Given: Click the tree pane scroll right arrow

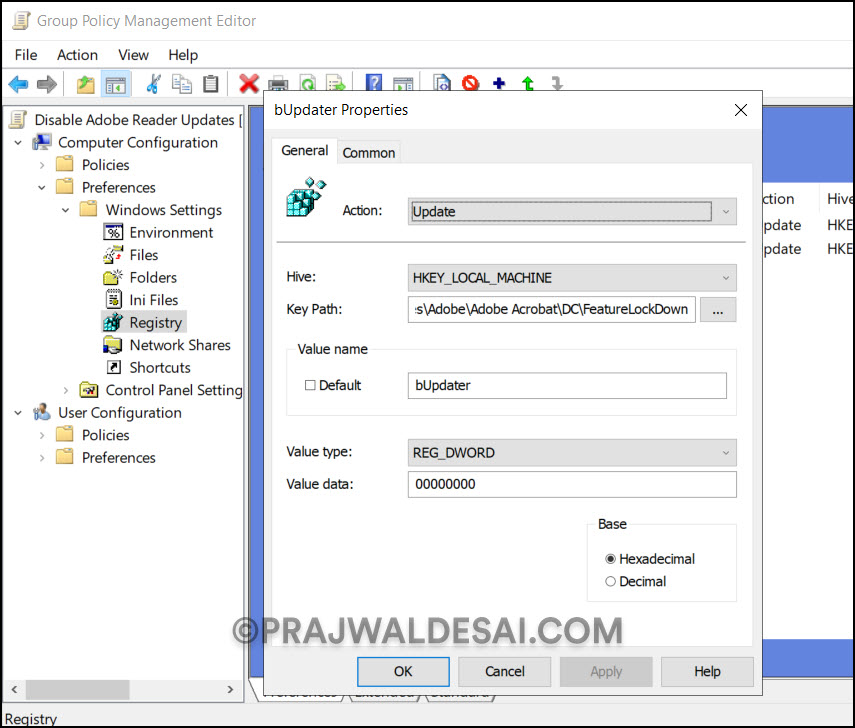Looking at the screenshot, I should [230, 689].
